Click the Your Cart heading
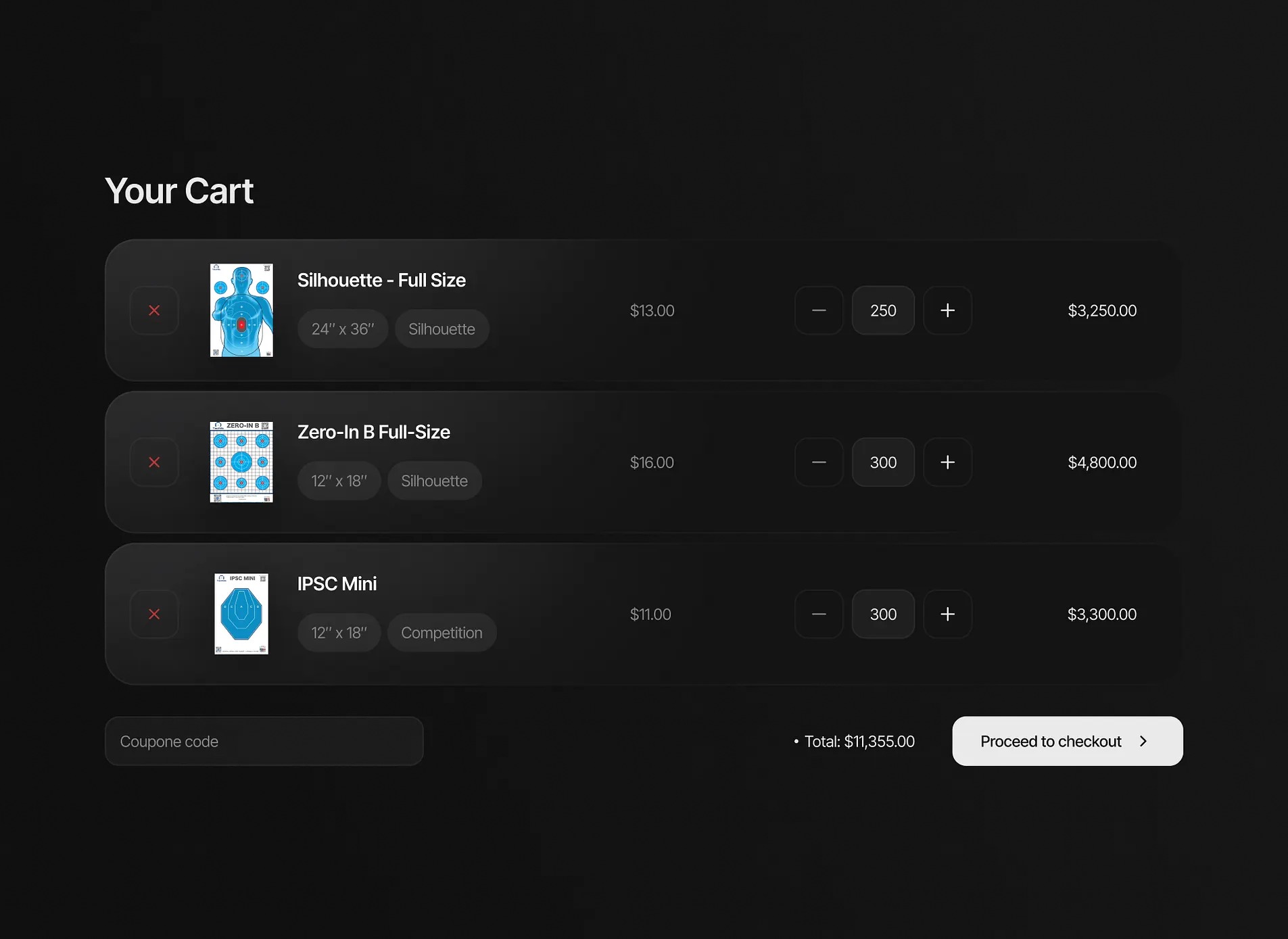 (179, 191)
